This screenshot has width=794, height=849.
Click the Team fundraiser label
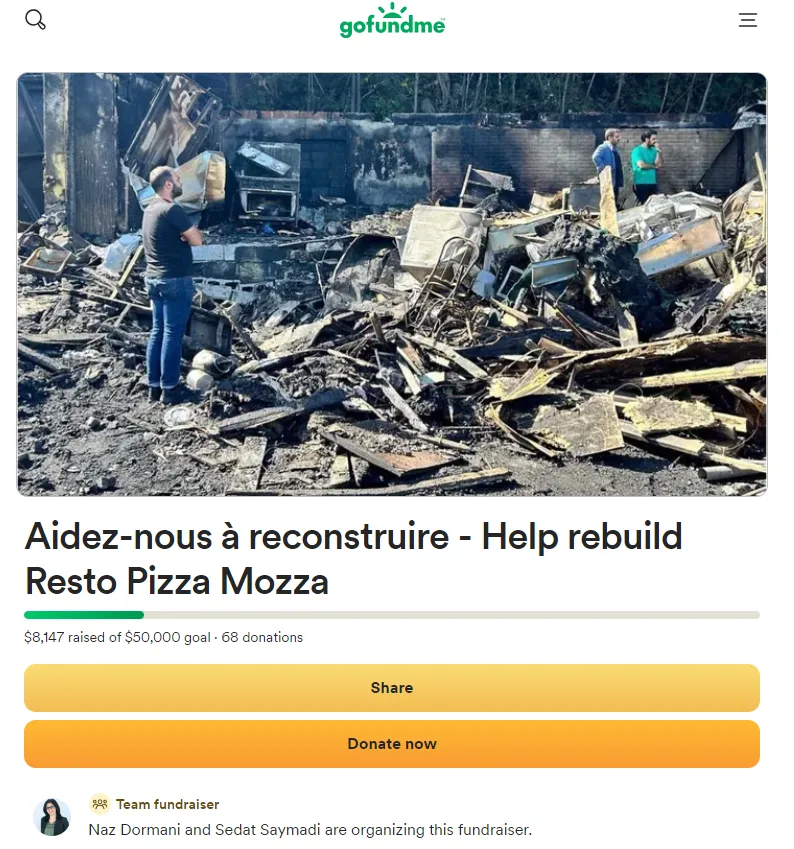[167, 804]
